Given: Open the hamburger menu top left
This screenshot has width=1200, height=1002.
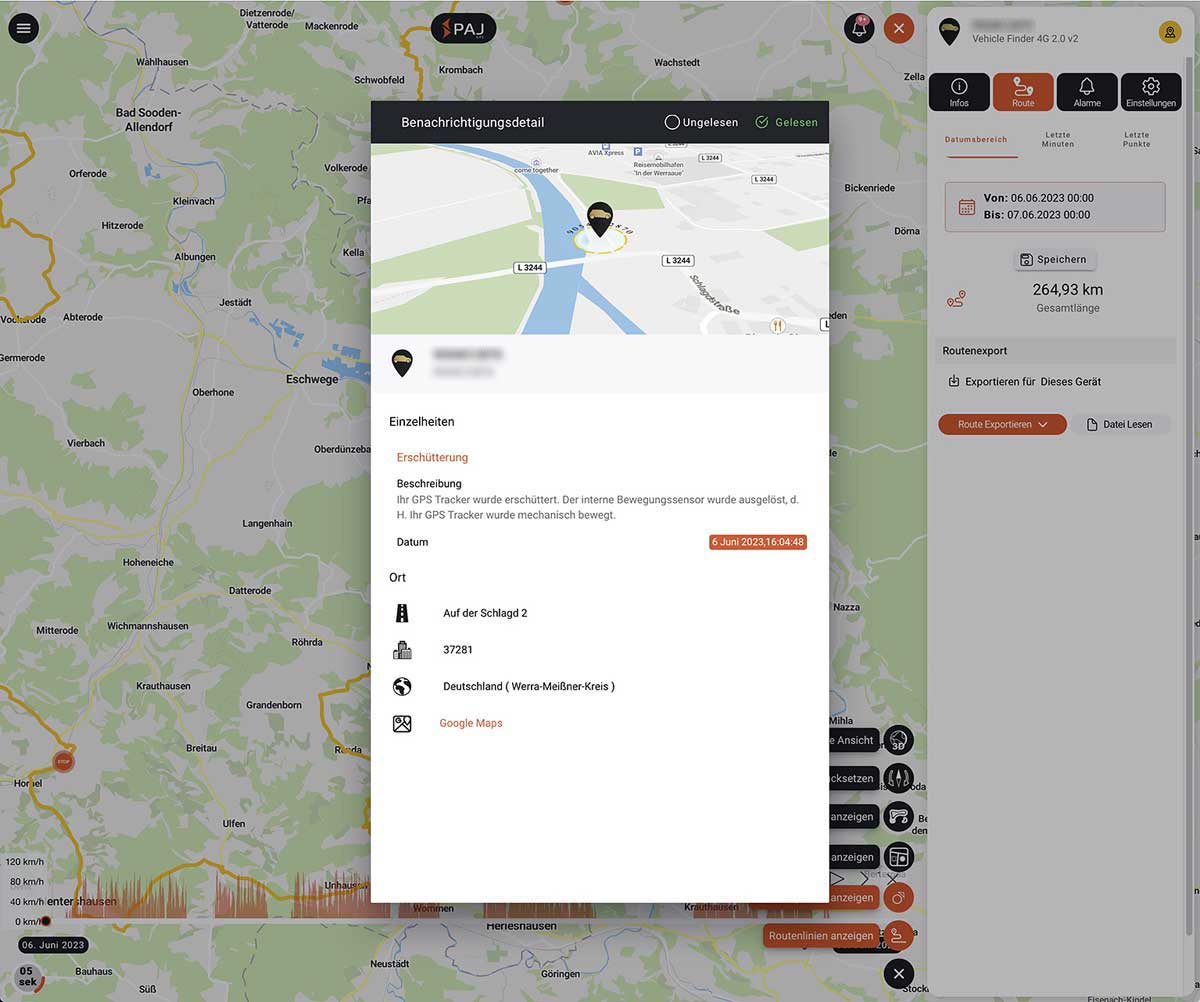Looking at the screenshot, I should [23, 27].
